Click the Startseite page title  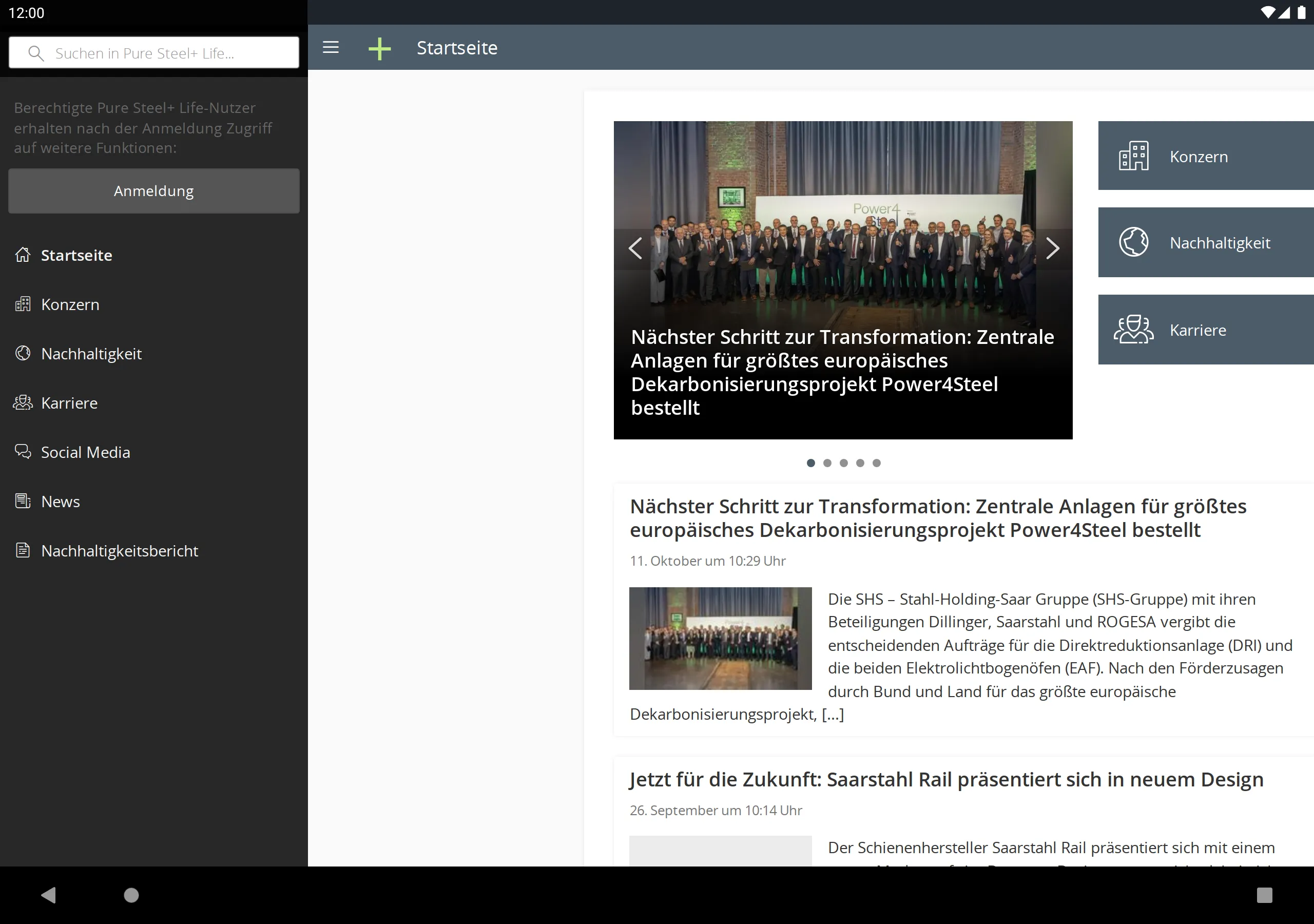pos(457,48)
